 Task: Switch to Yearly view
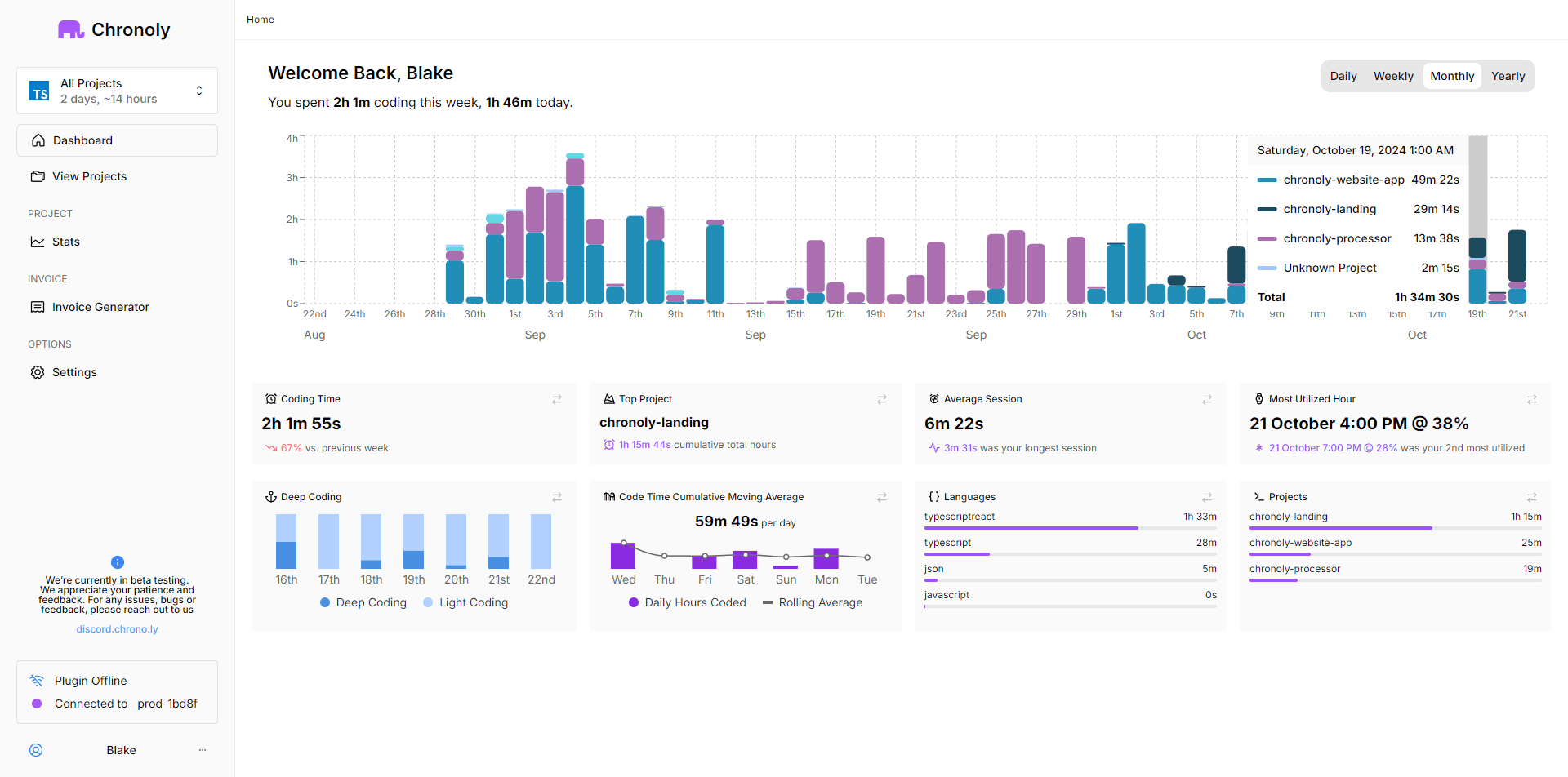tap(1508, 76)
